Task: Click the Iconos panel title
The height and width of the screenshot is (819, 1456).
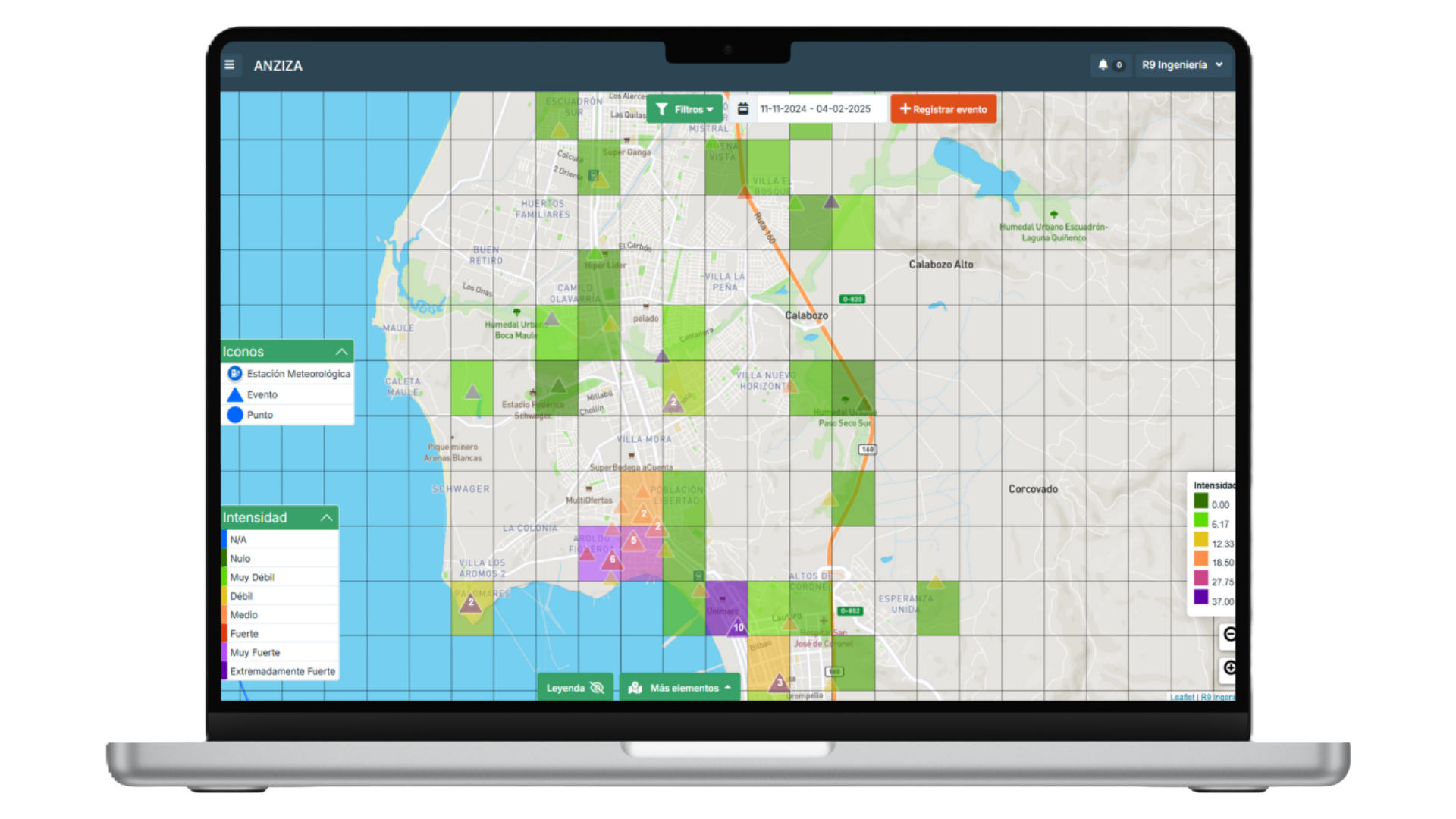Action: click(243, 352)
